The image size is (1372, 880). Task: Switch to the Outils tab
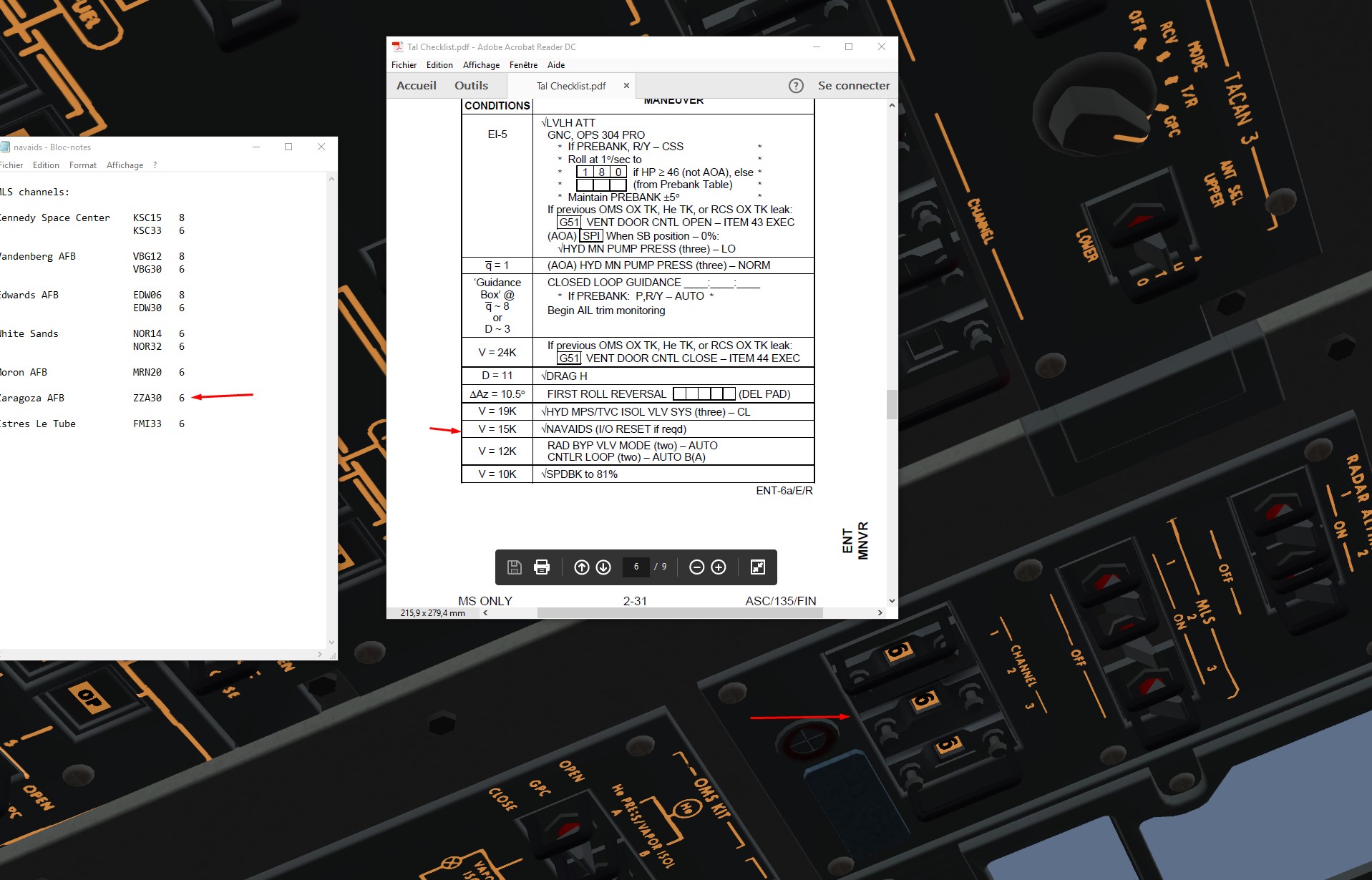471,86
